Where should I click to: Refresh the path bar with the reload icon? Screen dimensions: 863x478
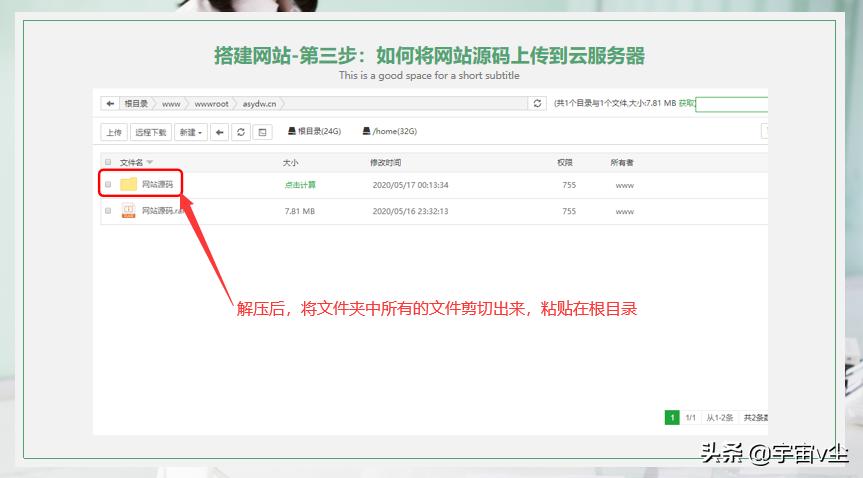pyautogui.click(x=537, y=104)
